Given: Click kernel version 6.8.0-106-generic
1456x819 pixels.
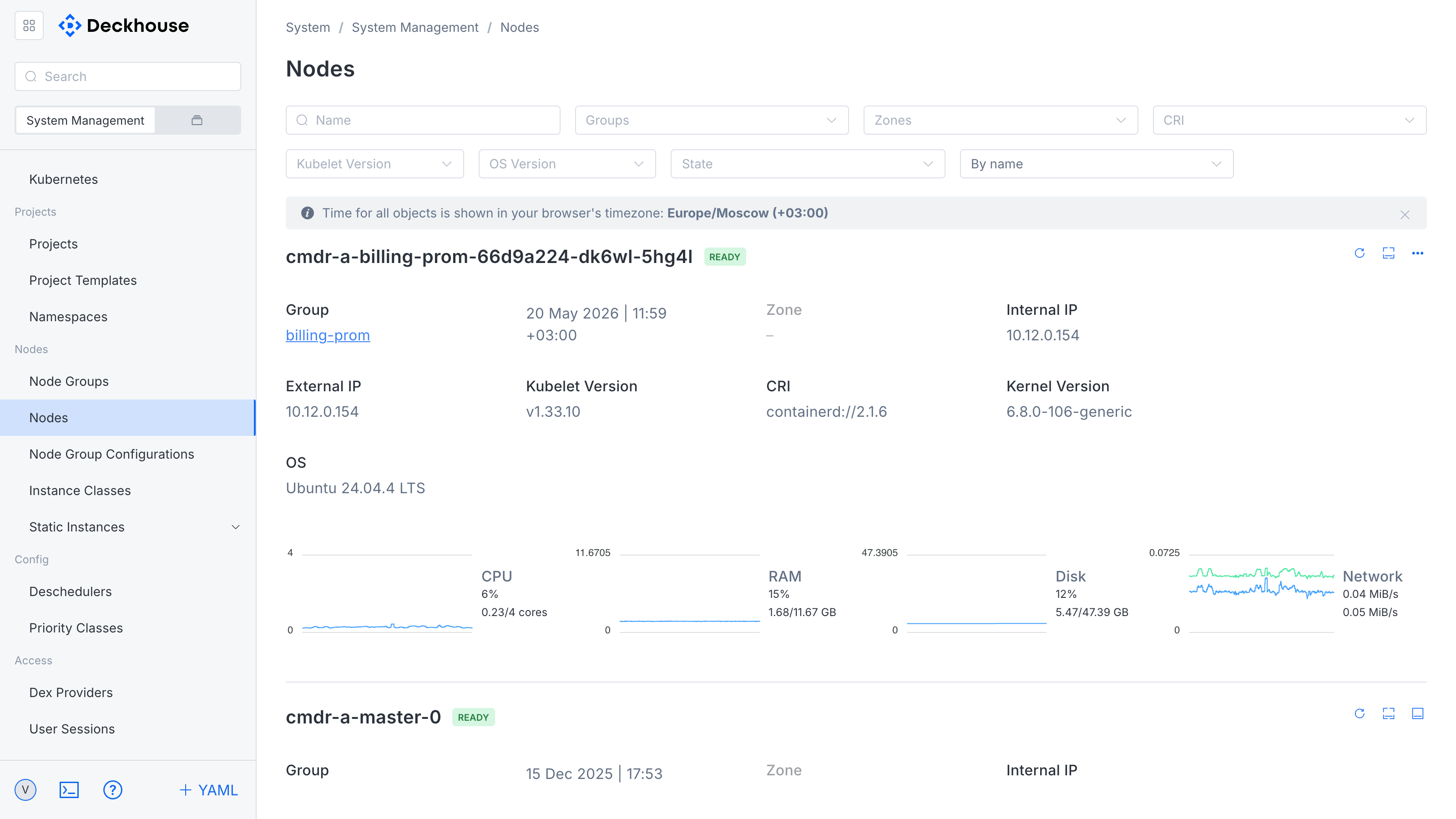Looking at the screenshot, I should click(1069, 411).
